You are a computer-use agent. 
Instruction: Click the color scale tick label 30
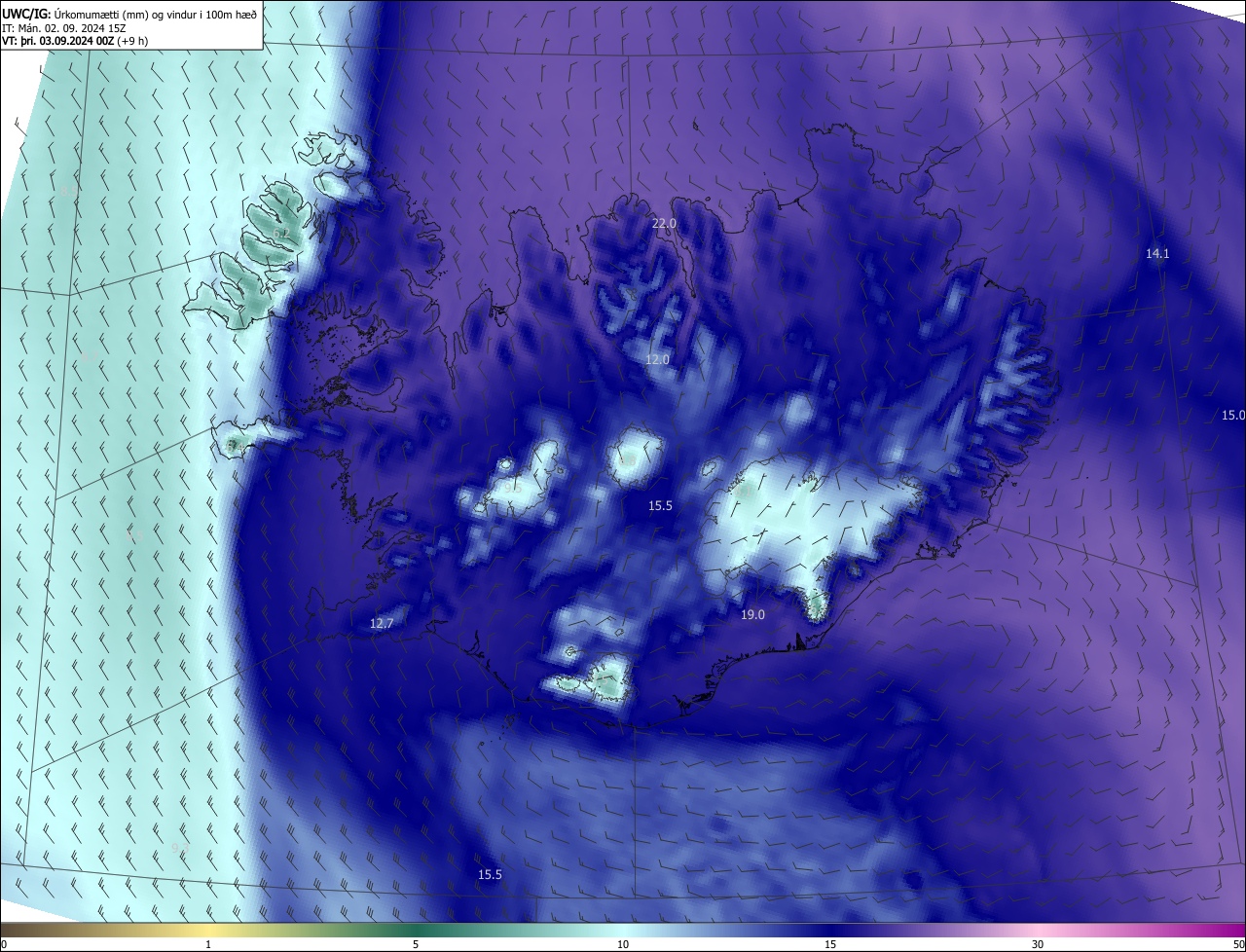(x=1038, y=944)
